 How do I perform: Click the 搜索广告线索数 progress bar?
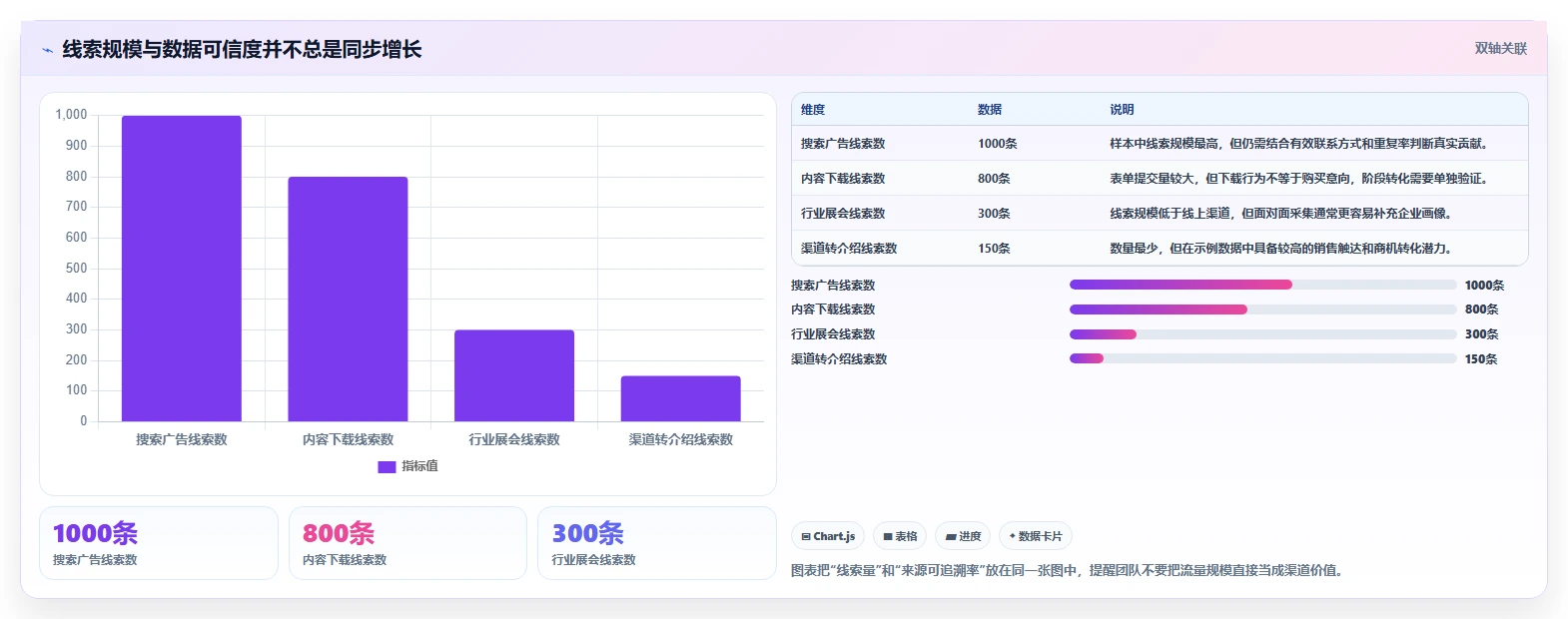pos(1262,285)
